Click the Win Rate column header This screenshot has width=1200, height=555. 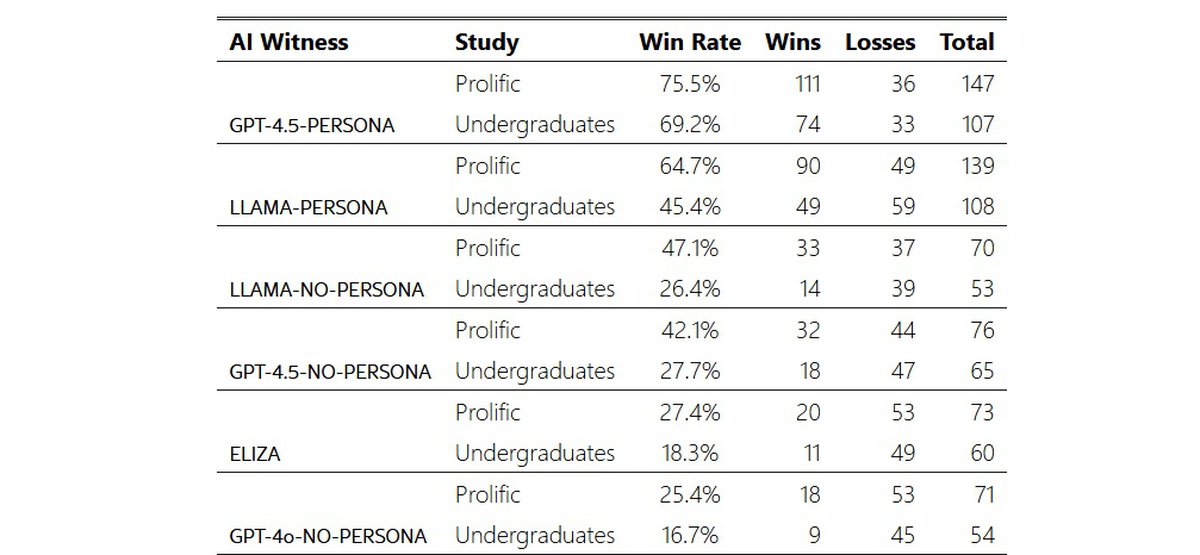click(x=690, y=42)
